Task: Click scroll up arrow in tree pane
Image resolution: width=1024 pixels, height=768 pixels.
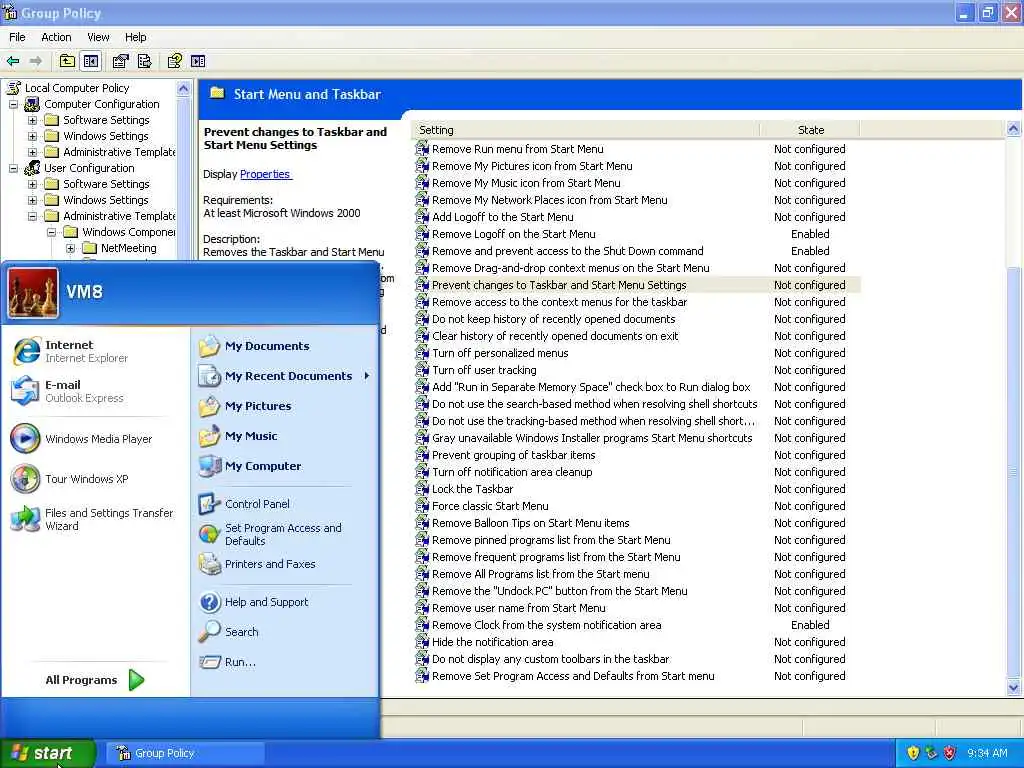Action: click(184, 88)
